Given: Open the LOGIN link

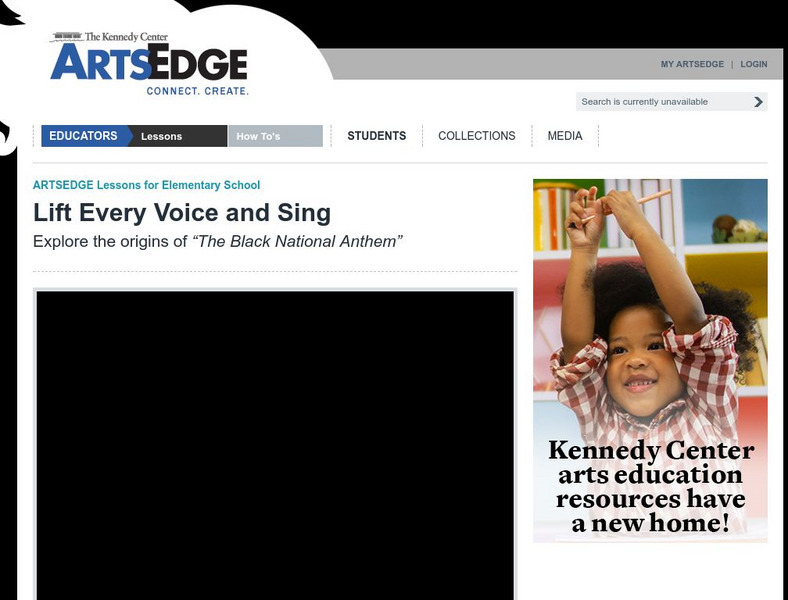Looking at the screenshot, I should pyautogui.click(x=753, y=64).
